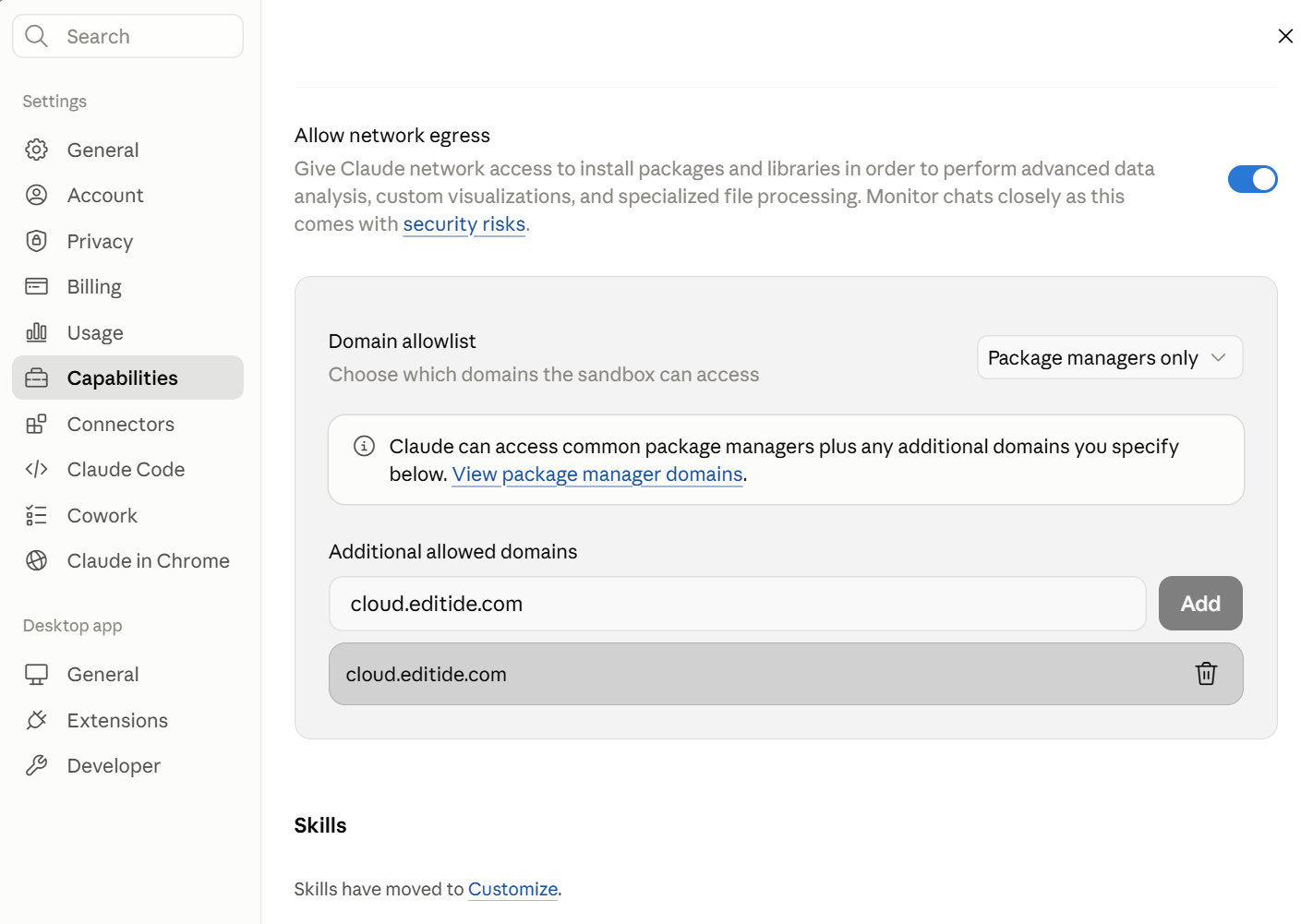Select the cloud.editide.com domain row
1301x924 pixels.
tap(786, 674)
